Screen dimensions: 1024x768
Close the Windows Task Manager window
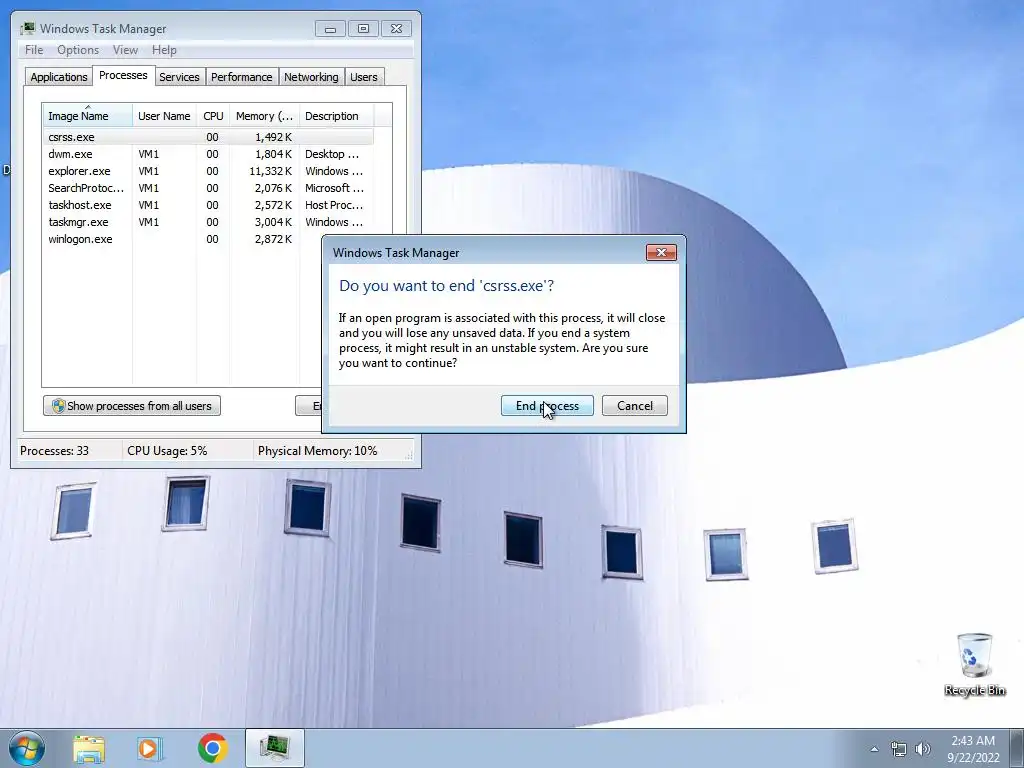coord(396,29)
